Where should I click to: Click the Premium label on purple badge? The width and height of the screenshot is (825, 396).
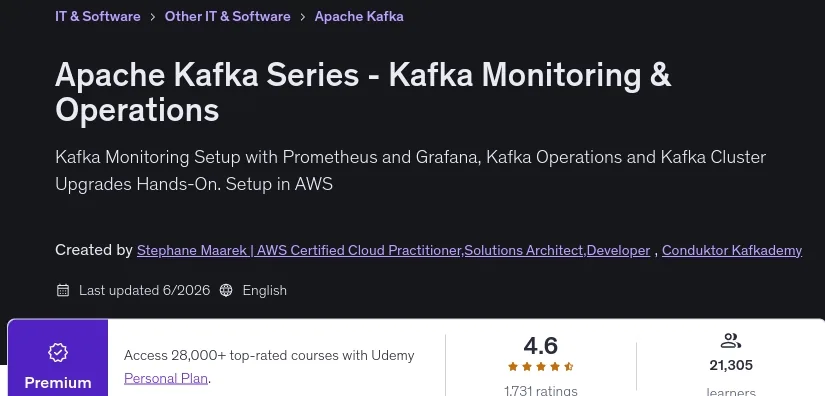coord(58,383)
